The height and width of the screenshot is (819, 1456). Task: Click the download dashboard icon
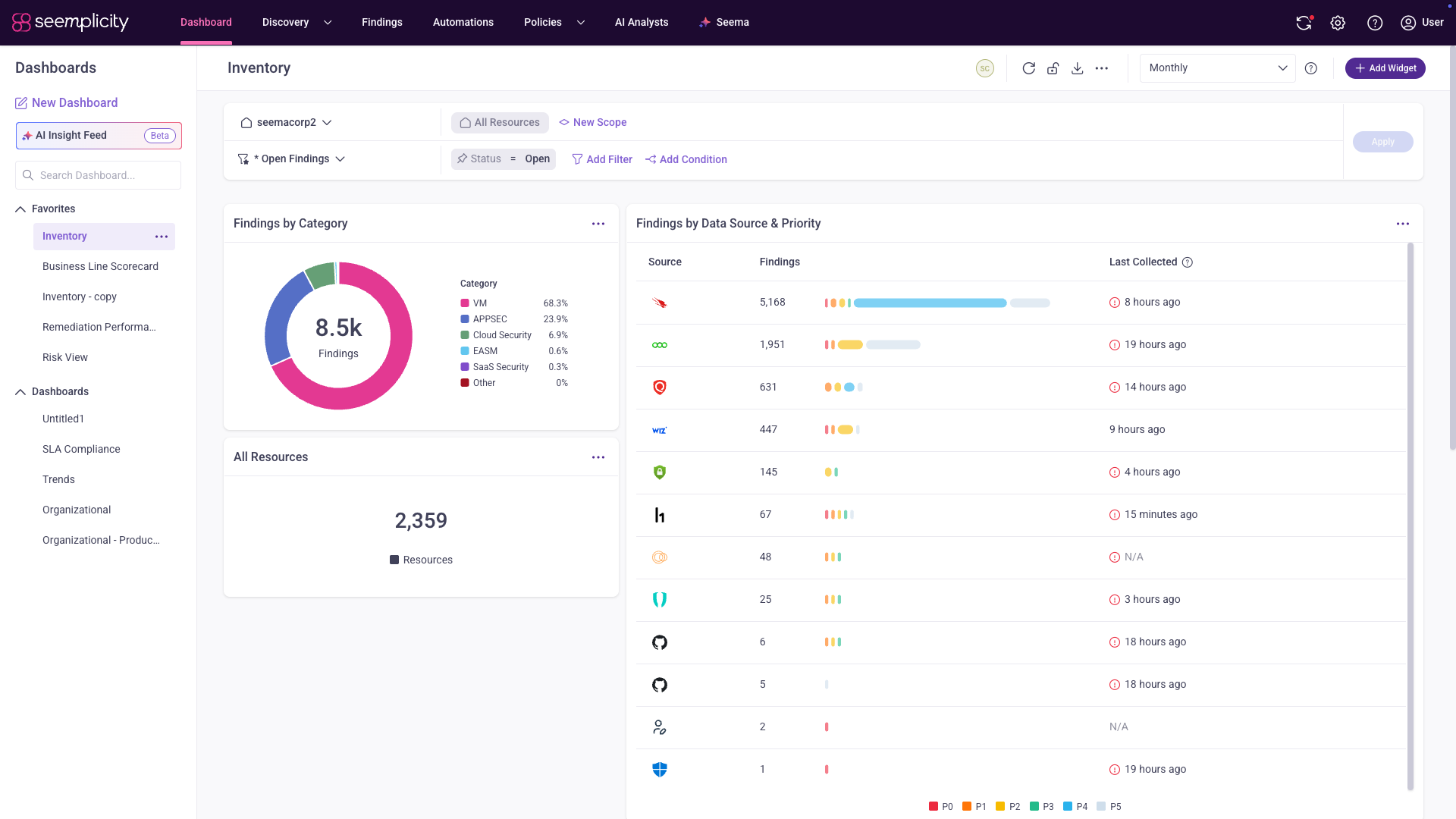click(1077, 68)
